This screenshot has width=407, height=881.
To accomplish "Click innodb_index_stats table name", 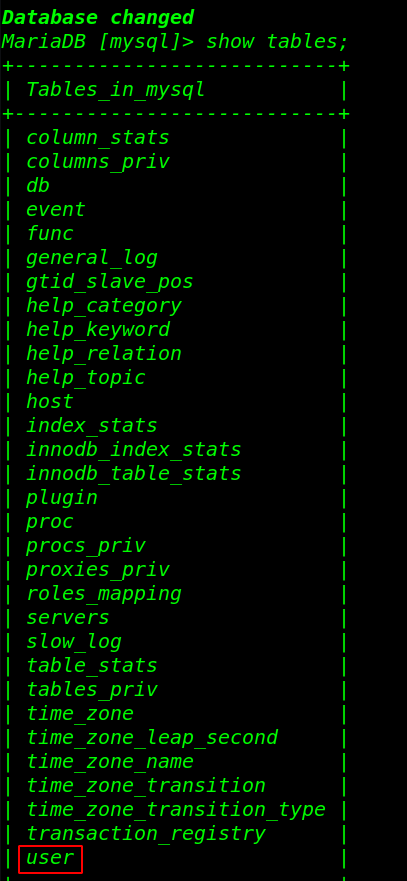I will point(134,449).
